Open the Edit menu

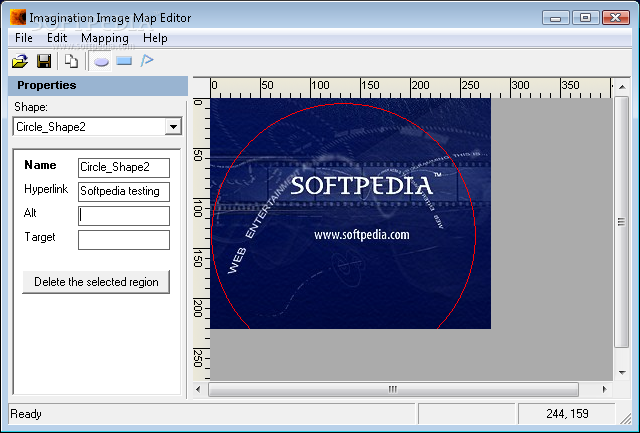coord(57,38)
